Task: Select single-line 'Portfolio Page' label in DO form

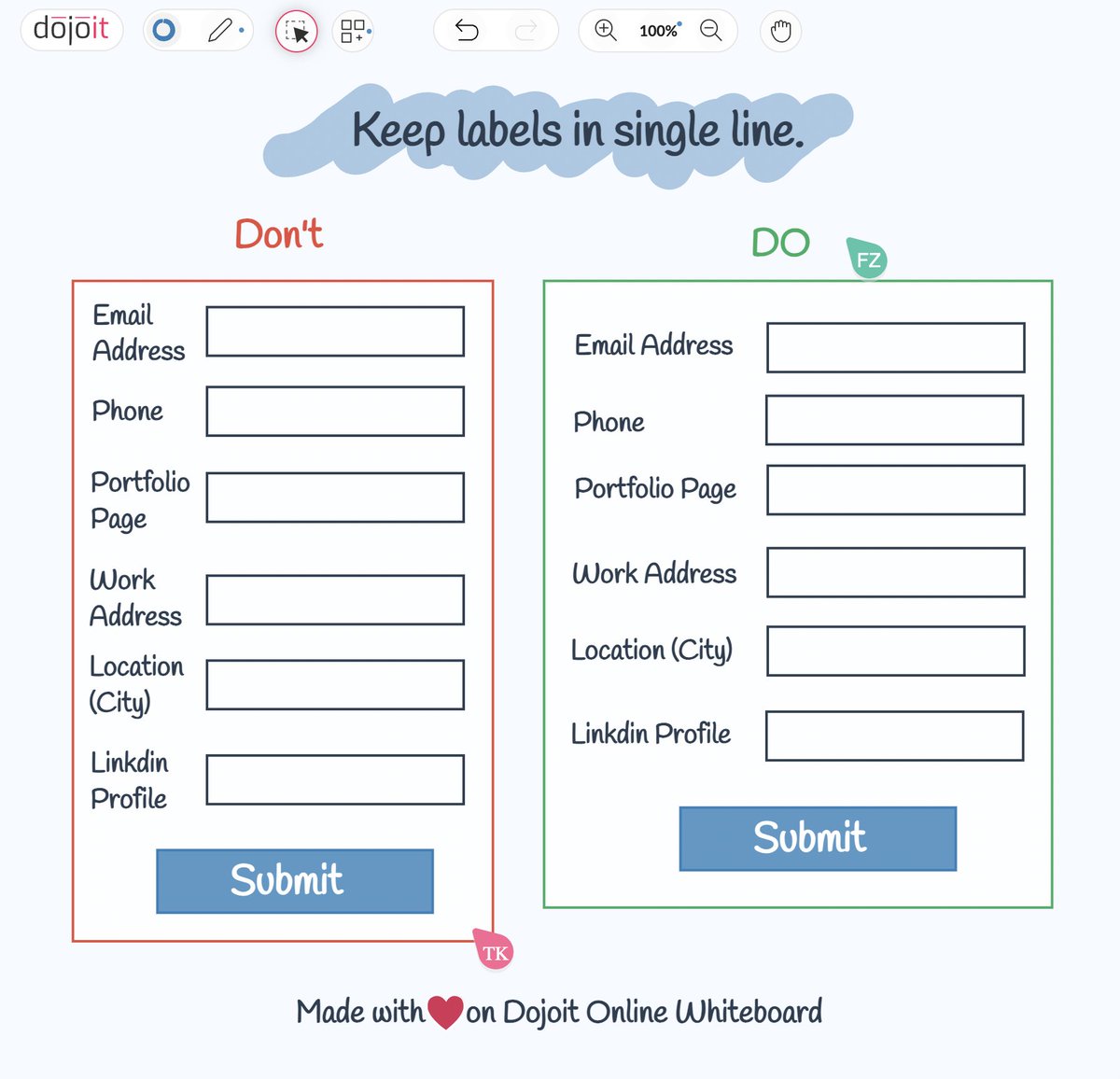Action: (x=655, y=489)
